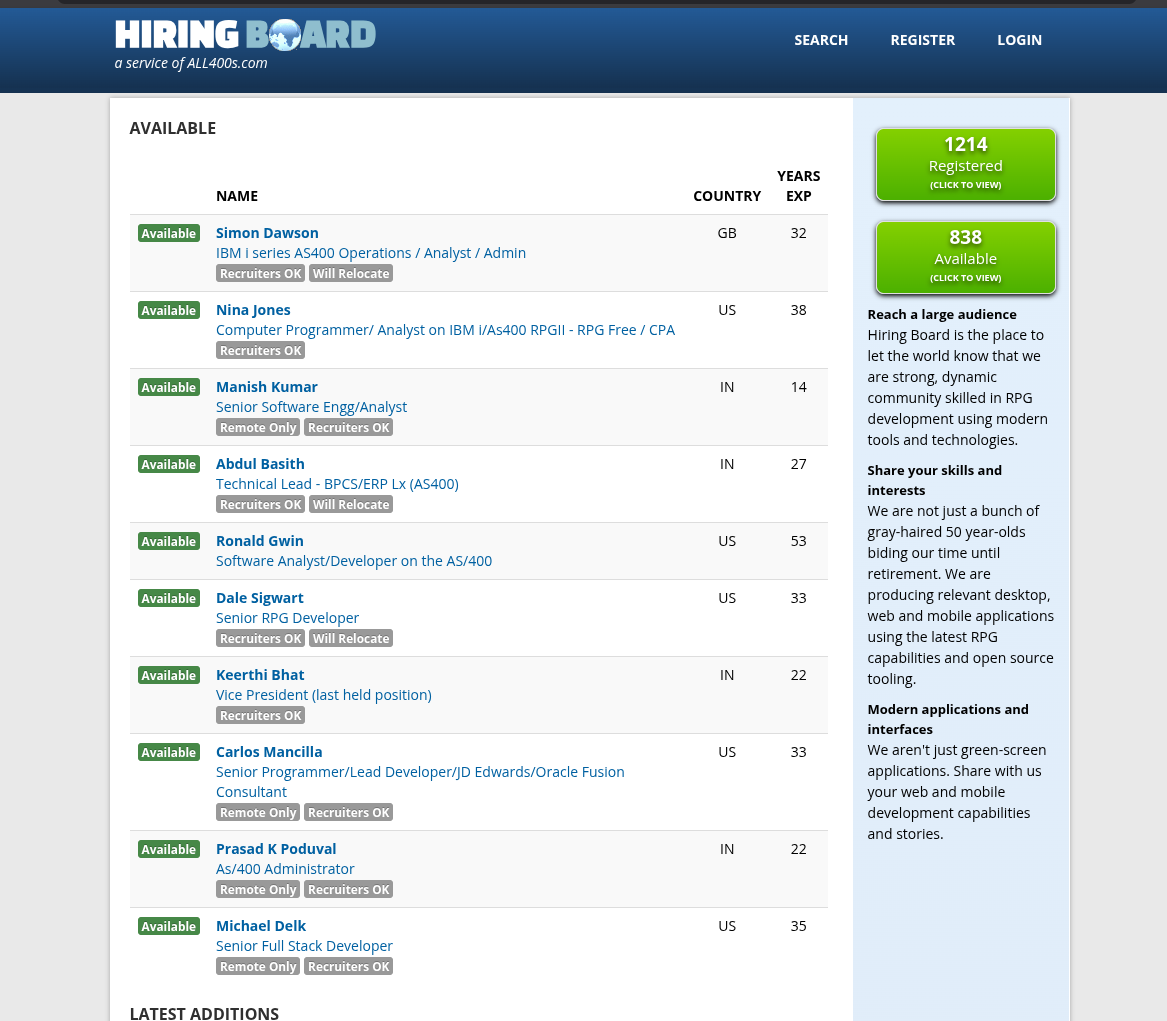Click Senior Programmer/Lead Developer/JD Edwards title
1167x1021 pixels.
point(420,782)
